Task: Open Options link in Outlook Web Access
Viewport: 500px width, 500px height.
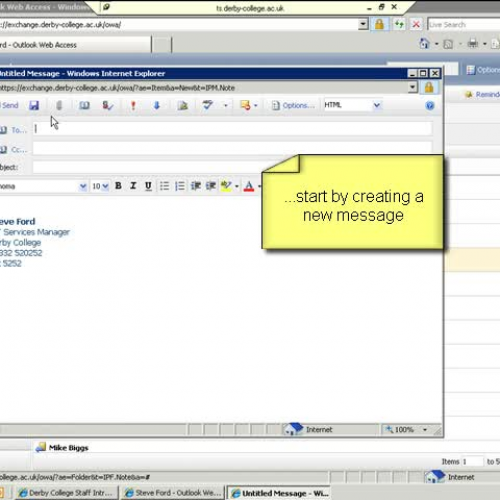Action: click(x=483, y=70)
